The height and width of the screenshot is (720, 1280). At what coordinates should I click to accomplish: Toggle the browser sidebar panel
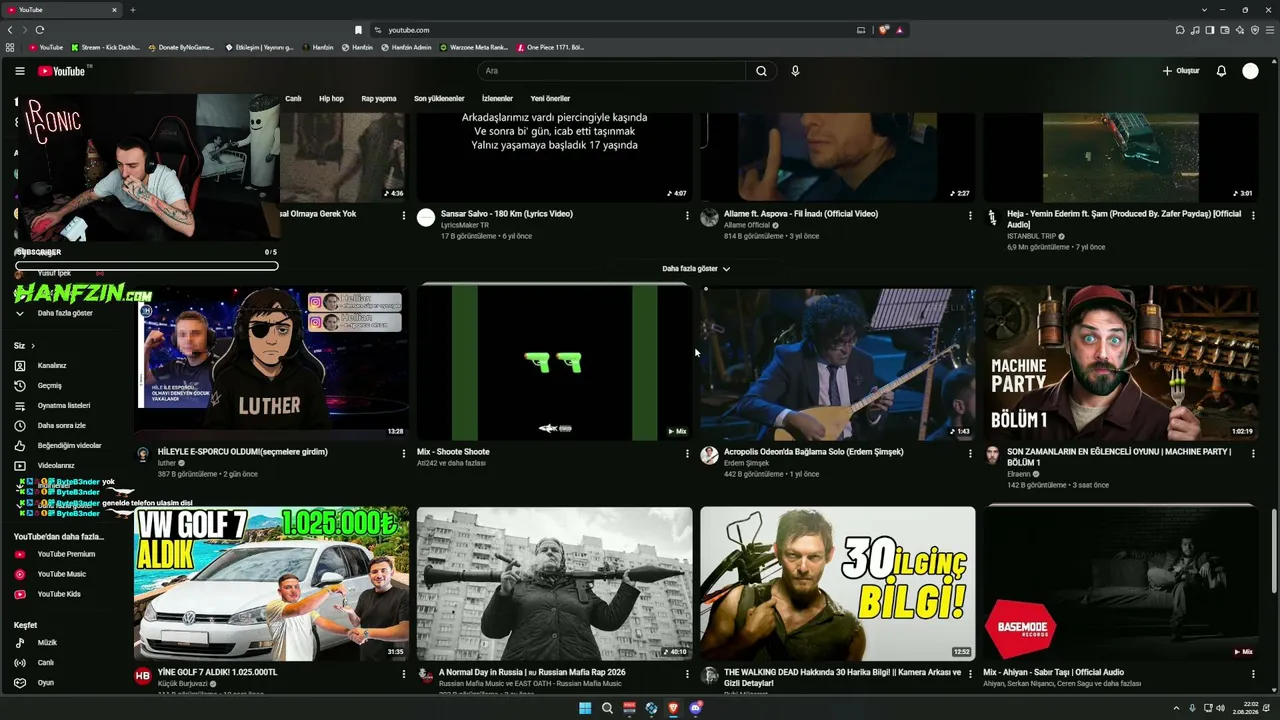[1210, 30]
